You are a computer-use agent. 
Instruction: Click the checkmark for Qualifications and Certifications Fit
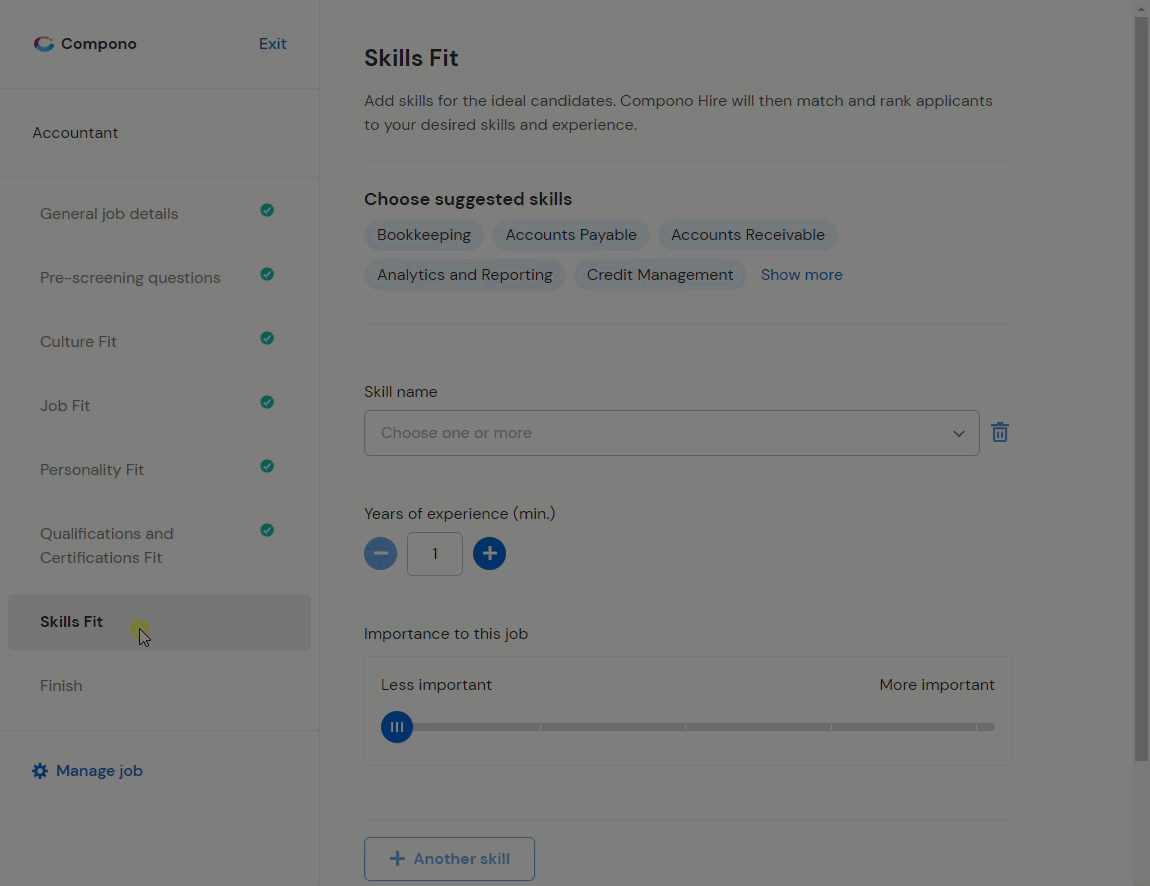267,530
